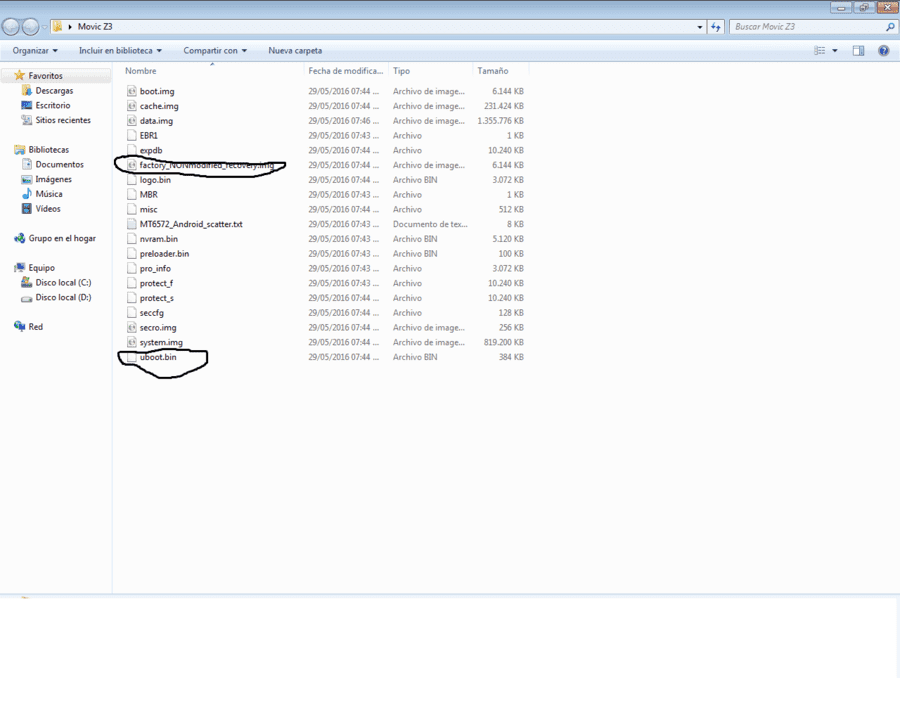Click the Forward navigation arrow
Viewport: 900px width, 720px height.
30,26
